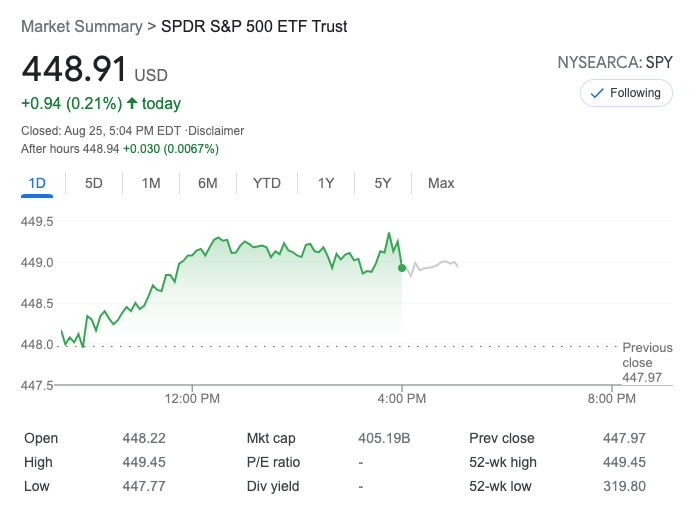This screenshot has width=696, height=509.
Task: Show the 1M time range
Action: point(151,183)
